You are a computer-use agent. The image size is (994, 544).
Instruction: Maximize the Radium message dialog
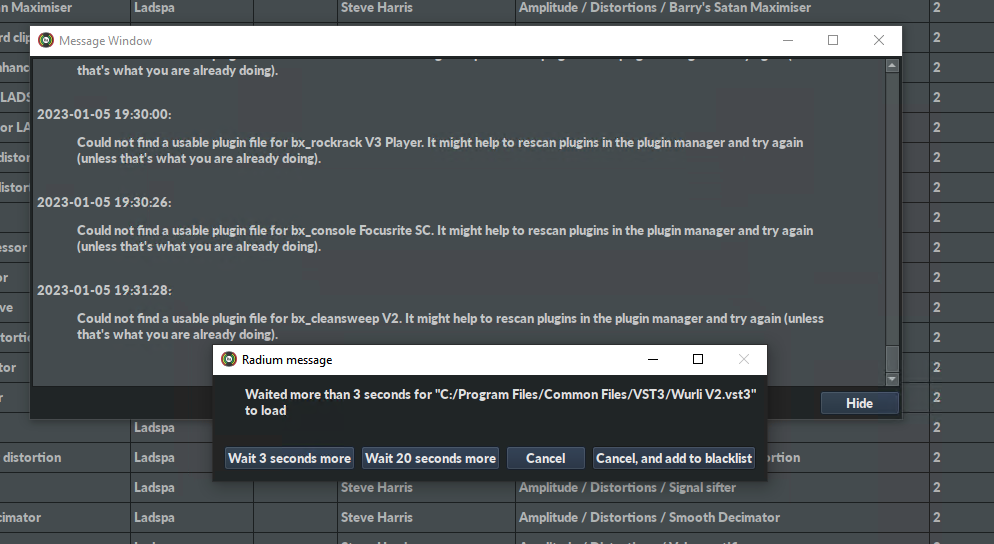click(x=698, y=360)
